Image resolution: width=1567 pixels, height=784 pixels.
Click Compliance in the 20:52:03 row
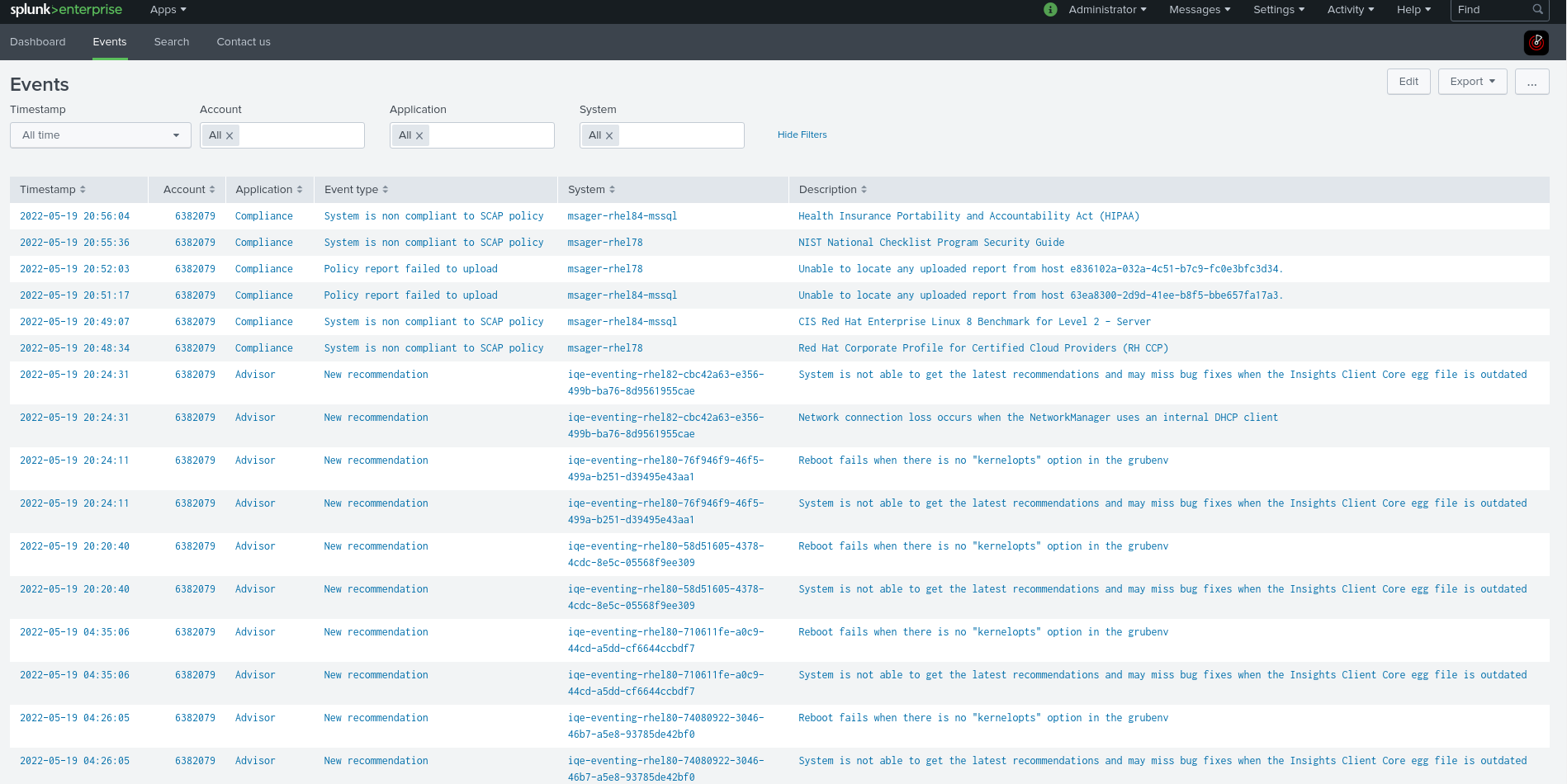264,269
